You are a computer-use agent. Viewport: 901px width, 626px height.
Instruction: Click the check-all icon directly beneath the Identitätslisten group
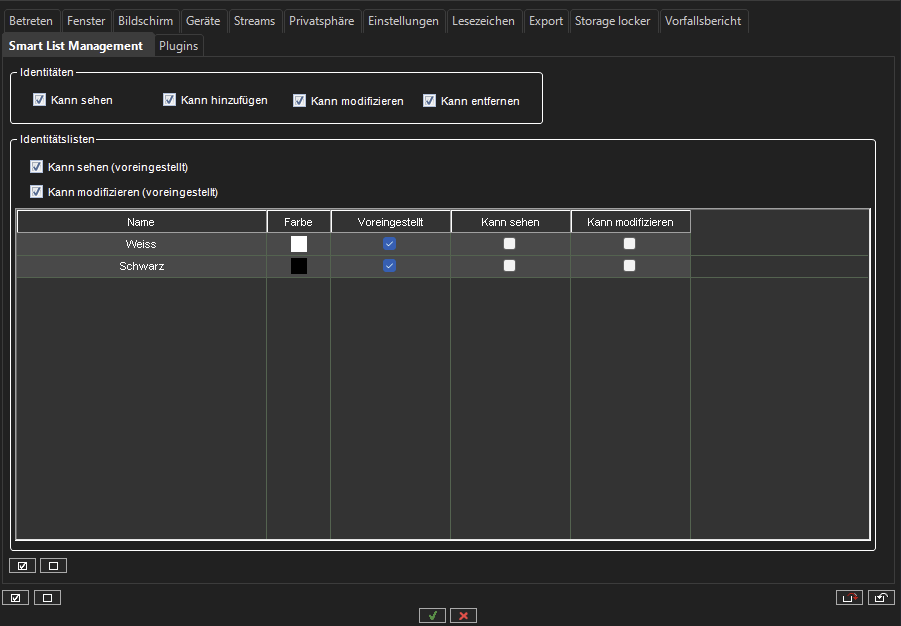pos(22,566)
